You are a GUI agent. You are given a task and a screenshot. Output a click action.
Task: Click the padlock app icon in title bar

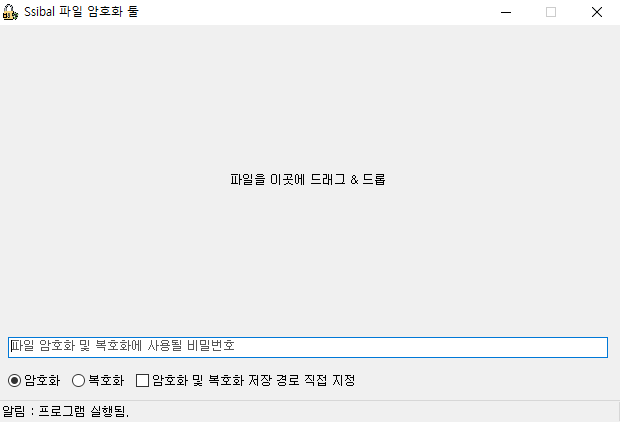(10, 12)
